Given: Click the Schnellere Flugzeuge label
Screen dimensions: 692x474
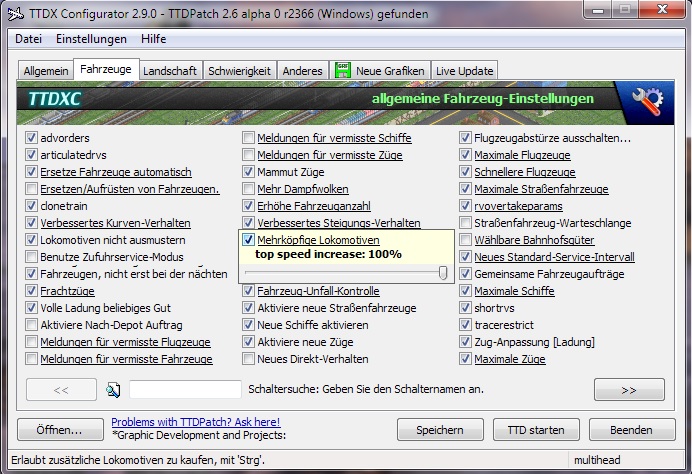Looking at the screenshot, I should 525,172.
